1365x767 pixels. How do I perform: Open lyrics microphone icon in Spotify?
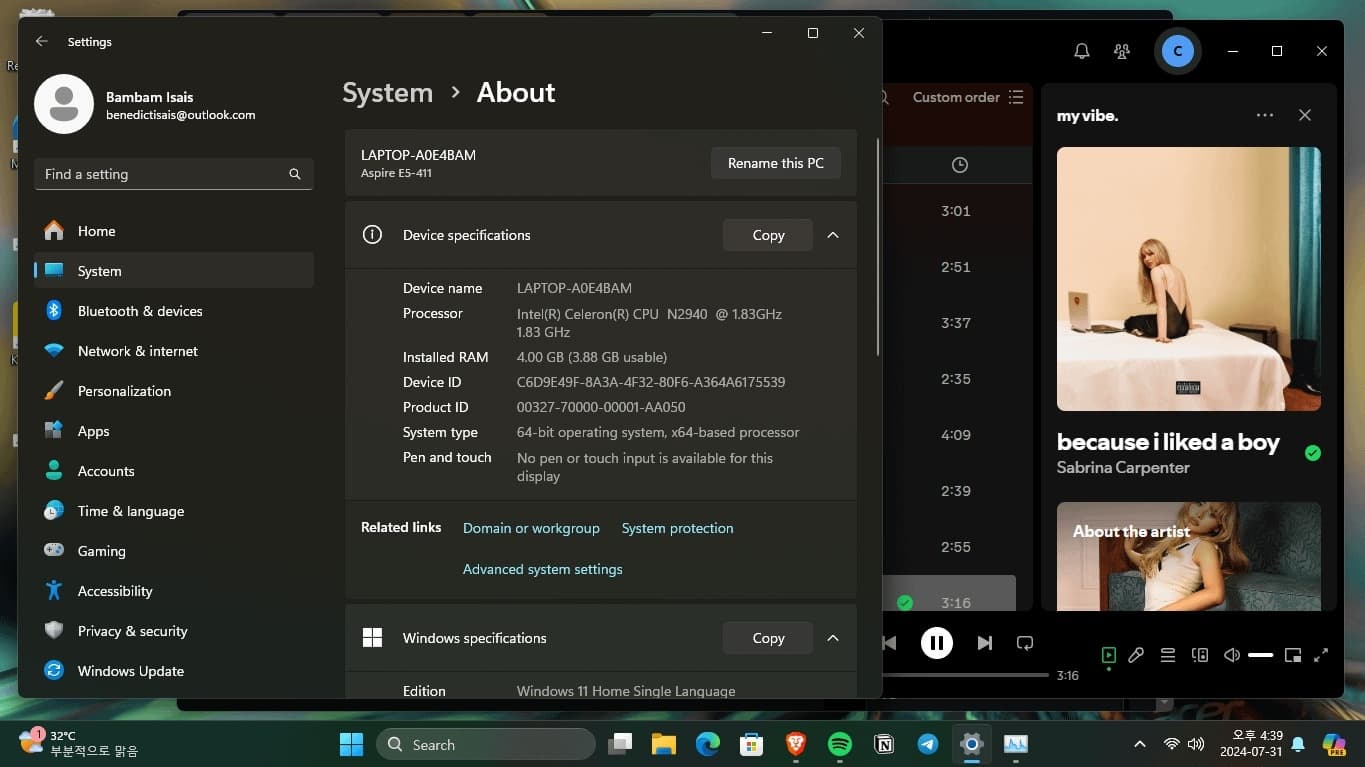pyautogui.click(x=1136, y=656)
